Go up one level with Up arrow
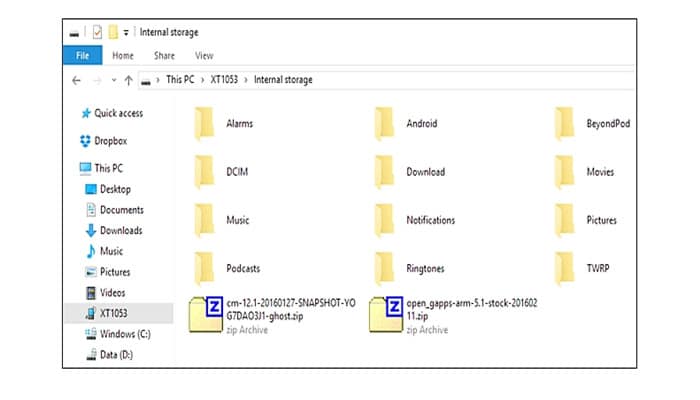 pos(129,80)
